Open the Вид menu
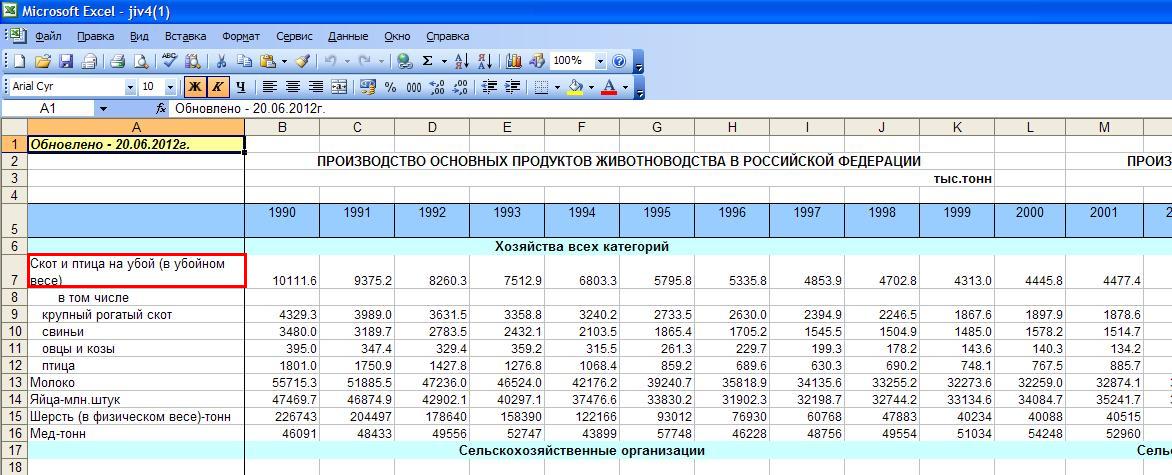Viewport: 1172px width, 475px height. [139, 36]
